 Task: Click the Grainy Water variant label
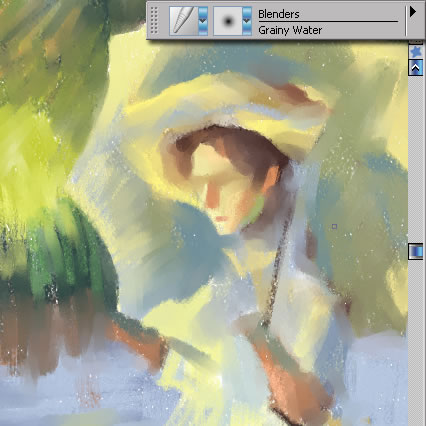[x=290, y=30]
